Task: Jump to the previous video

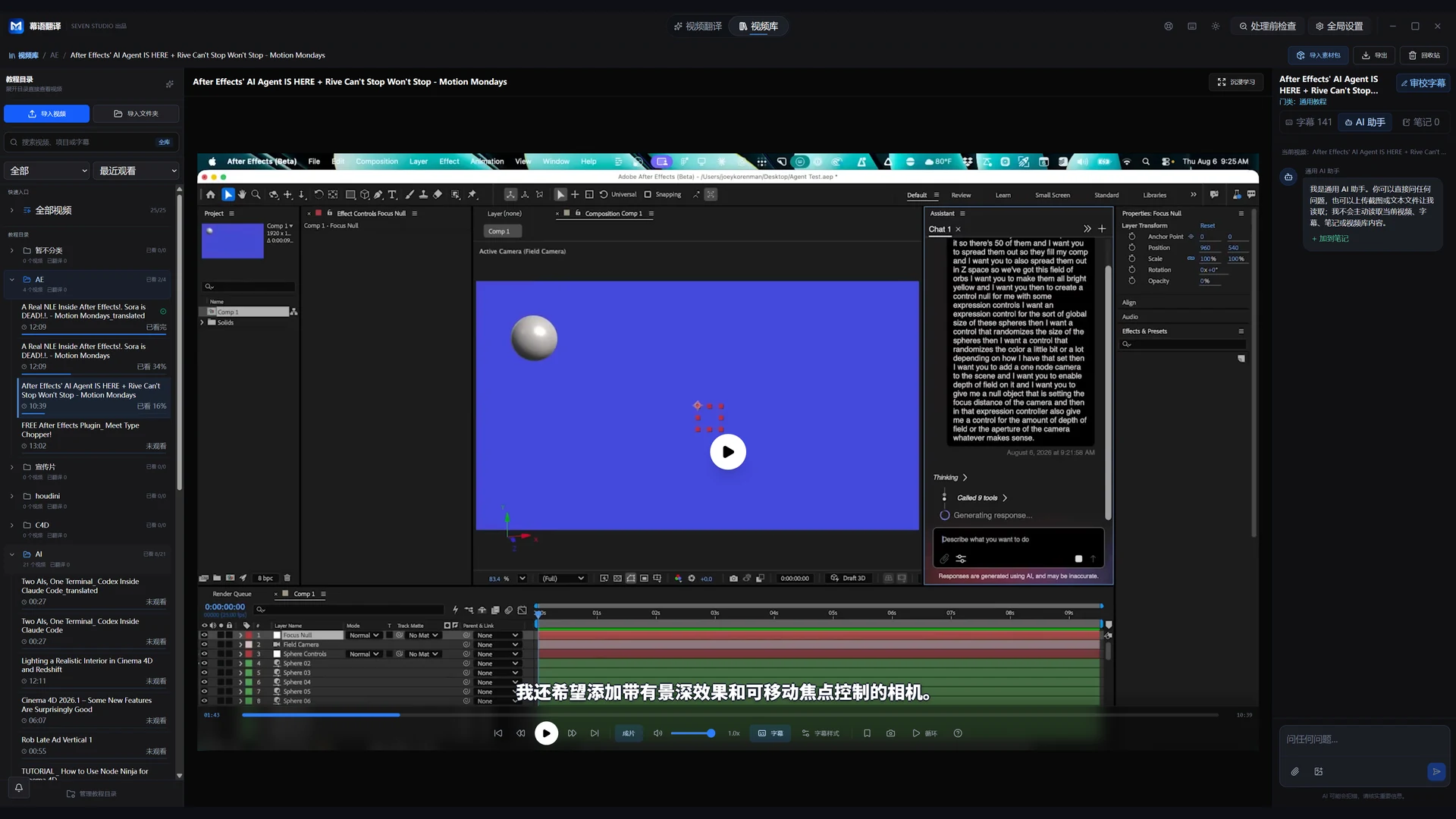Action: click(498, 733)
